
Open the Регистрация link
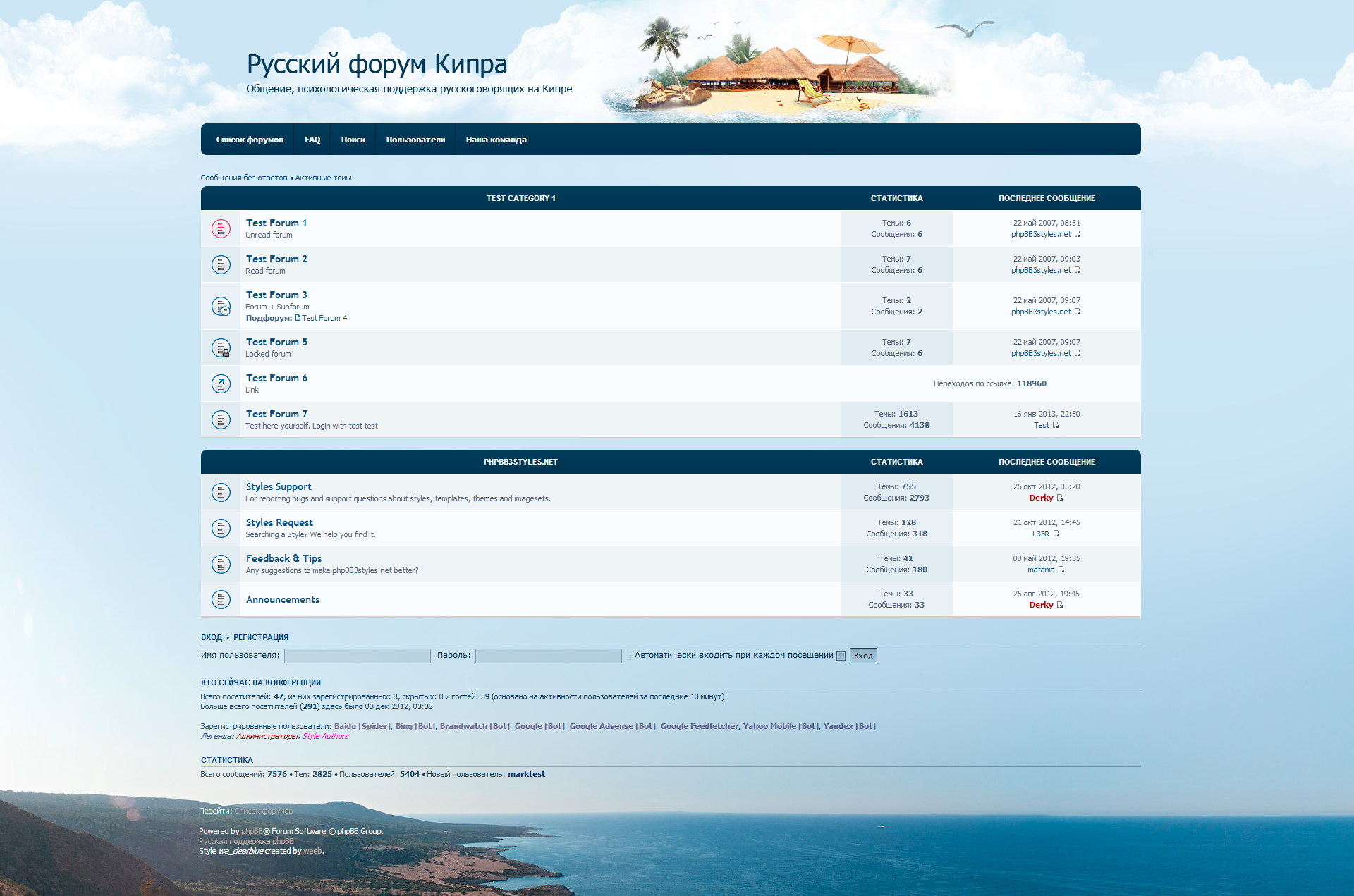pos(260,637)
